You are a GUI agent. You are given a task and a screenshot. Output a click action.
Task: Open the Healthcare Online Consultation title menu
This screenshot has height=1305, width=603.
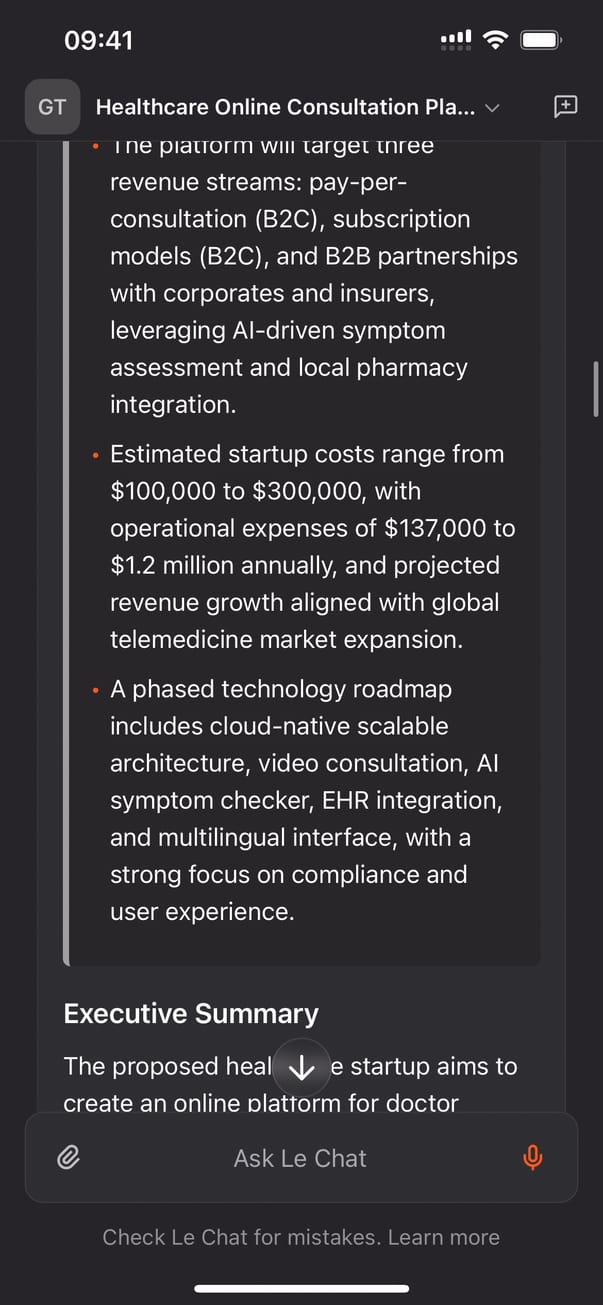285,107
